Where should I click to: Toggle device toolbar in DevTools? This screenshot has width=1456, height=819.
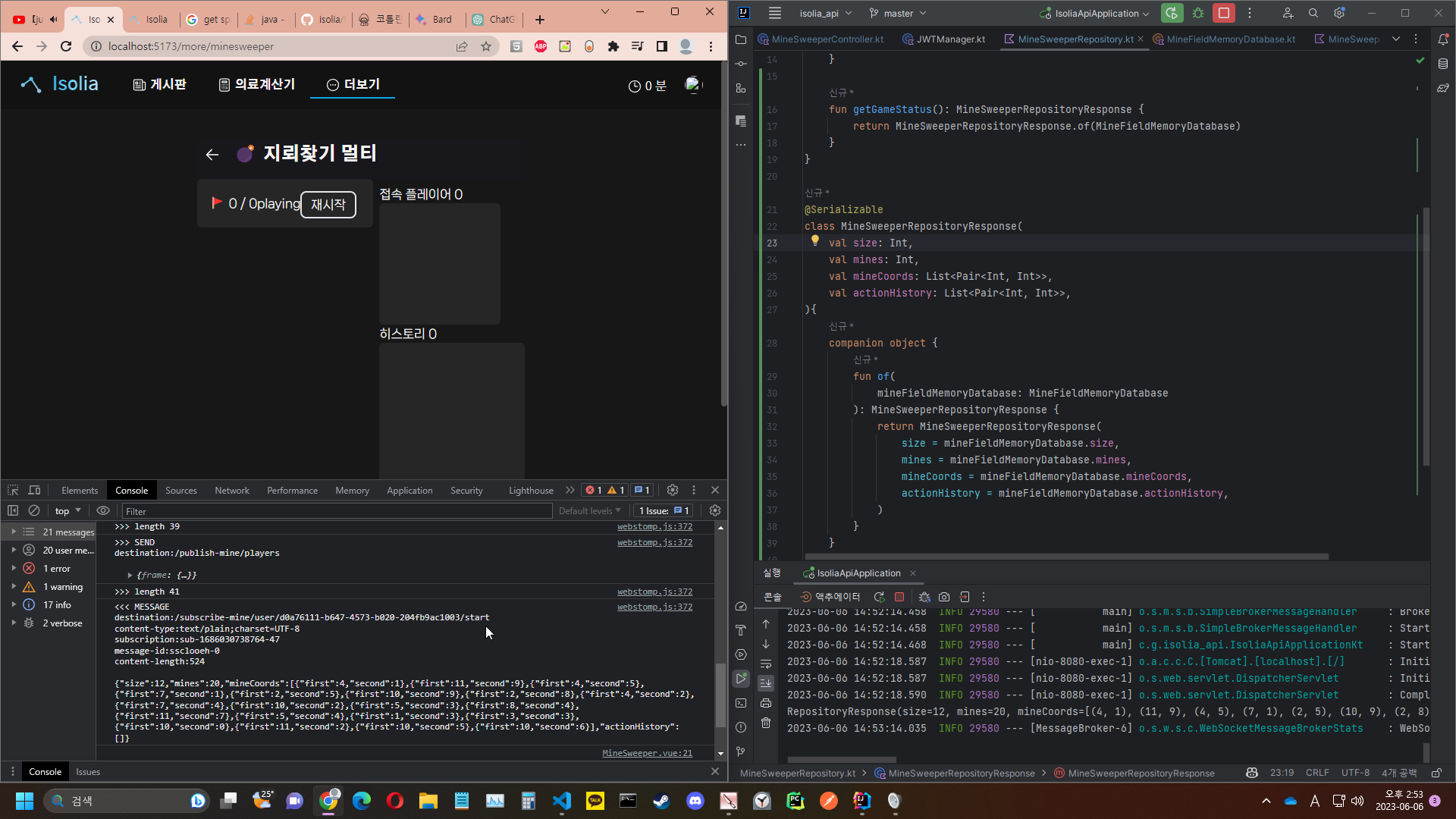[34, 490]
